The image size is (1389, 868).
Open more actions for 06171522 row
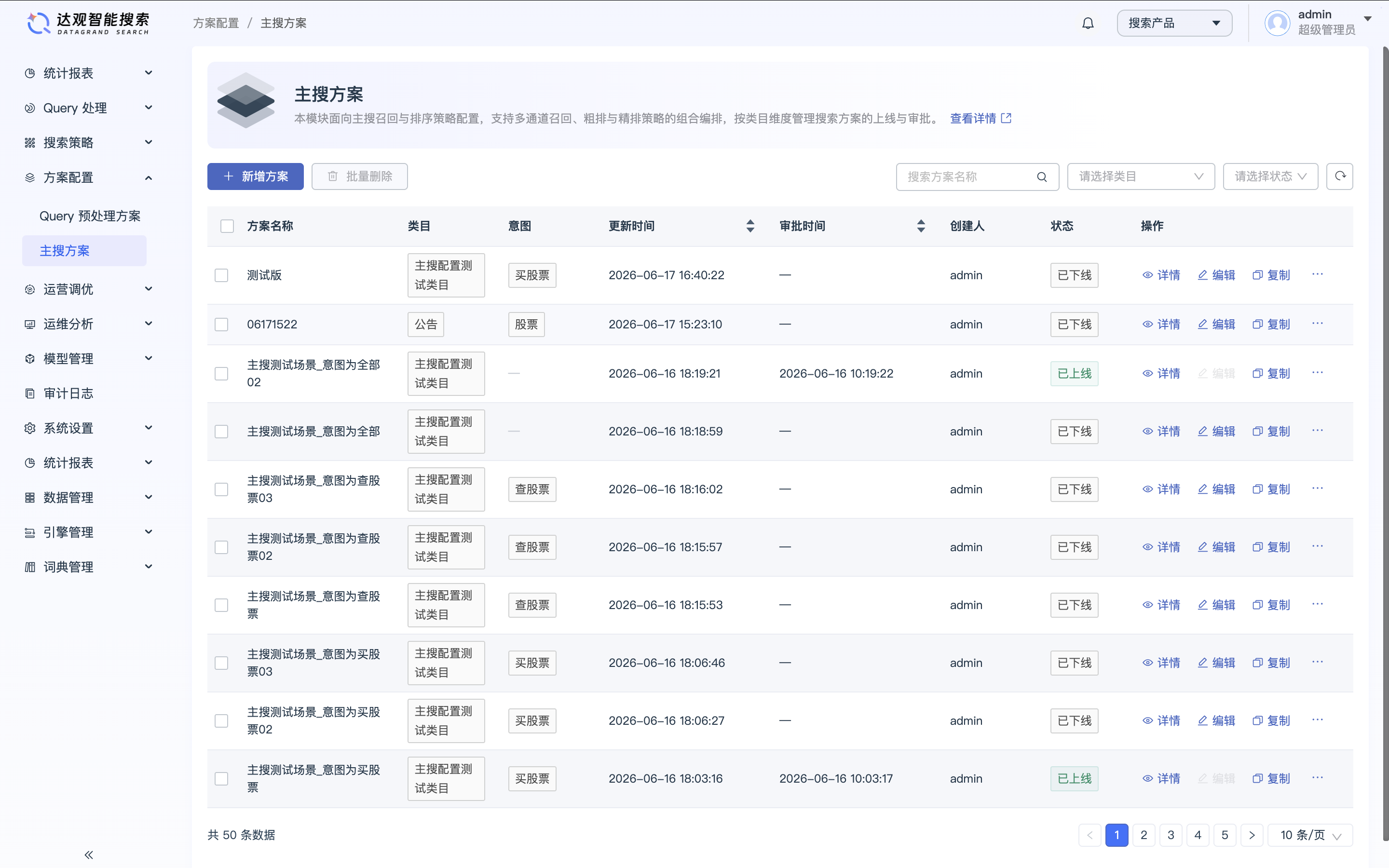tap(1317, 324)
